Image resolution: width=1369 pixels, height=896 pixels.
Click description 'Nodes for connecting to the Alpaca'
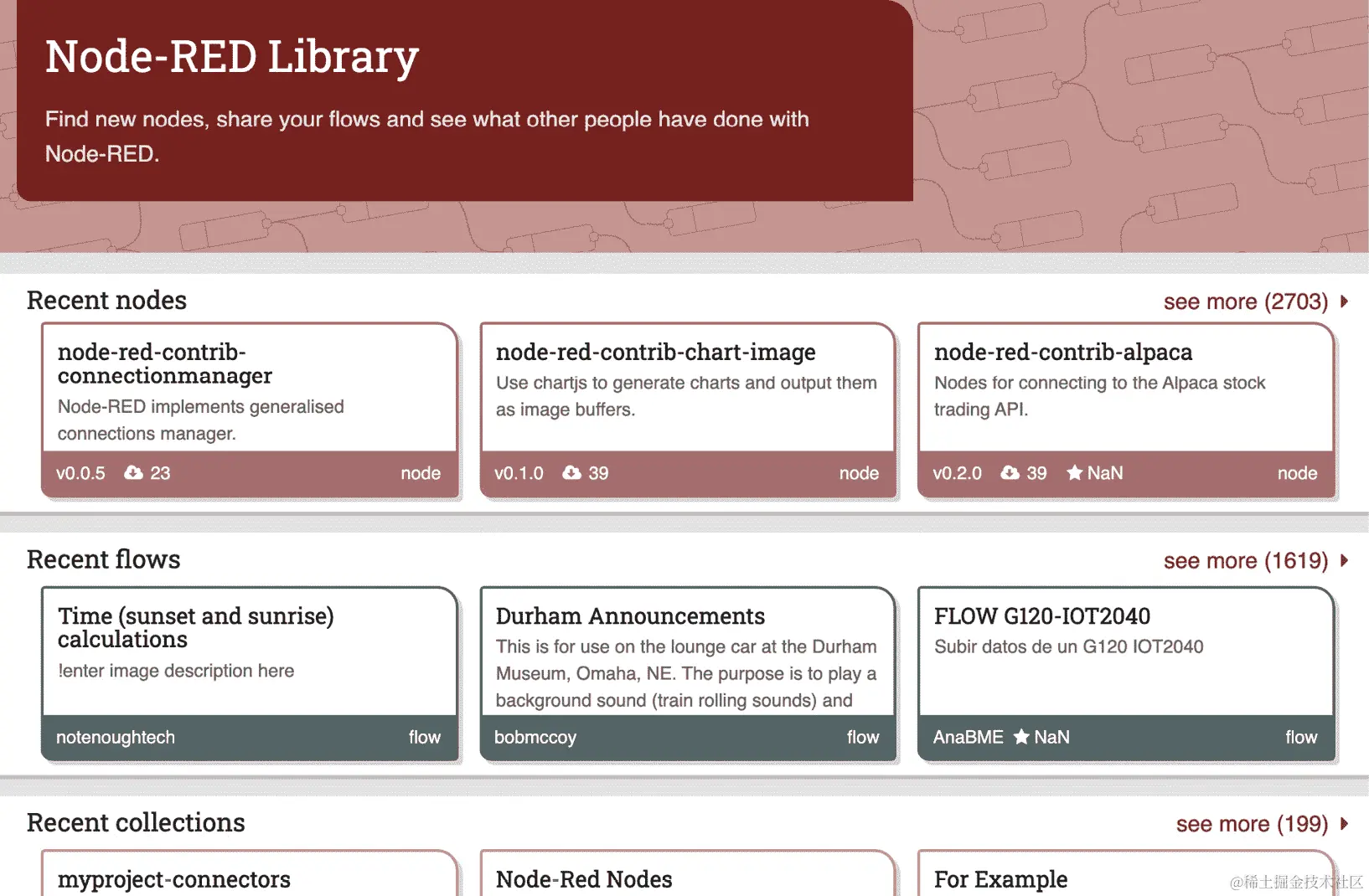point(1100,396)
